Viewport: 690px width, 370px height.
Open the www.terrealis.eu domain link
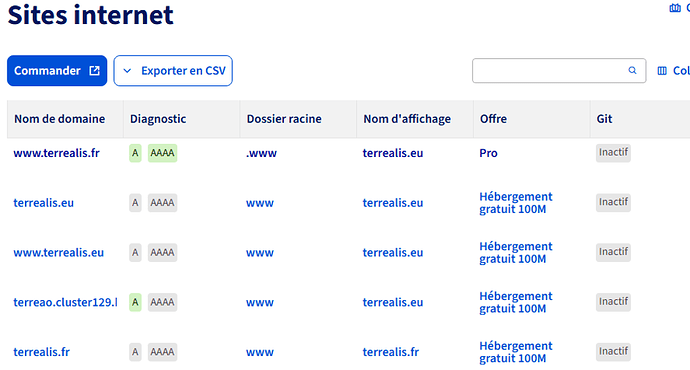pyautogui.click(x=59, y=253)
